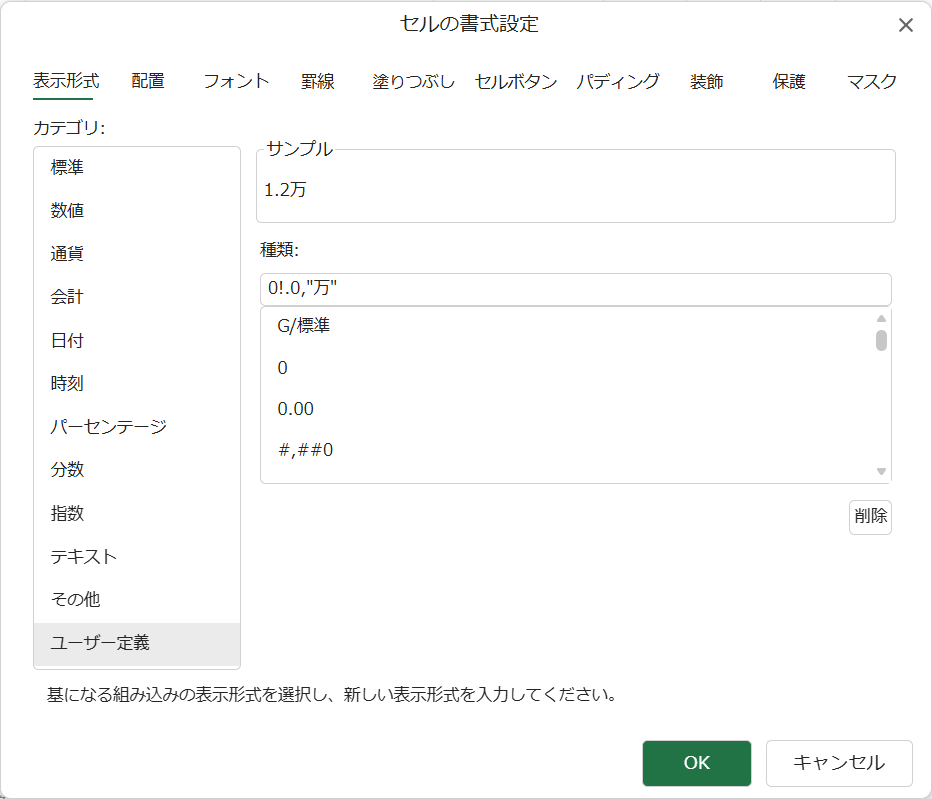Confirm with the OK button
The image size is (932, 799).
coord(697,763)
